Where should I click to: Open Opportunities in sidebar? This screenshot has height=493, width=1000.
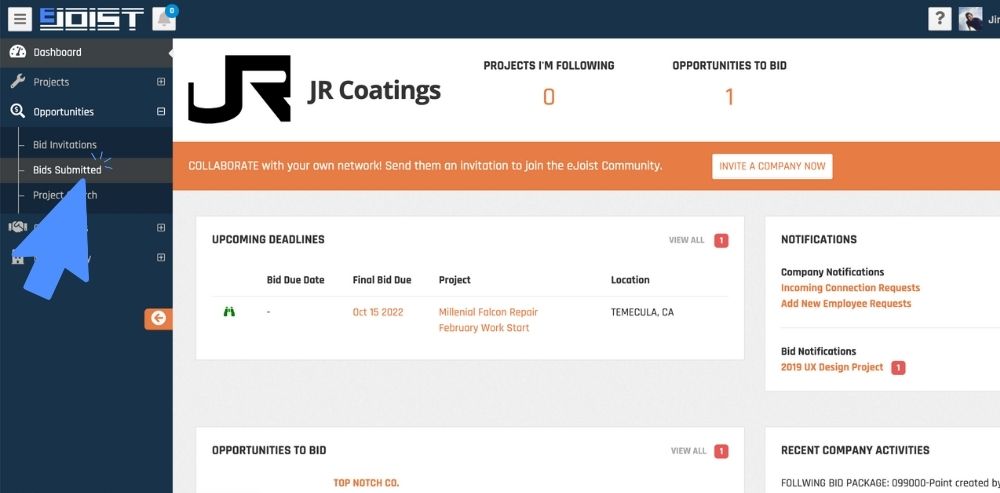(64, 112)
